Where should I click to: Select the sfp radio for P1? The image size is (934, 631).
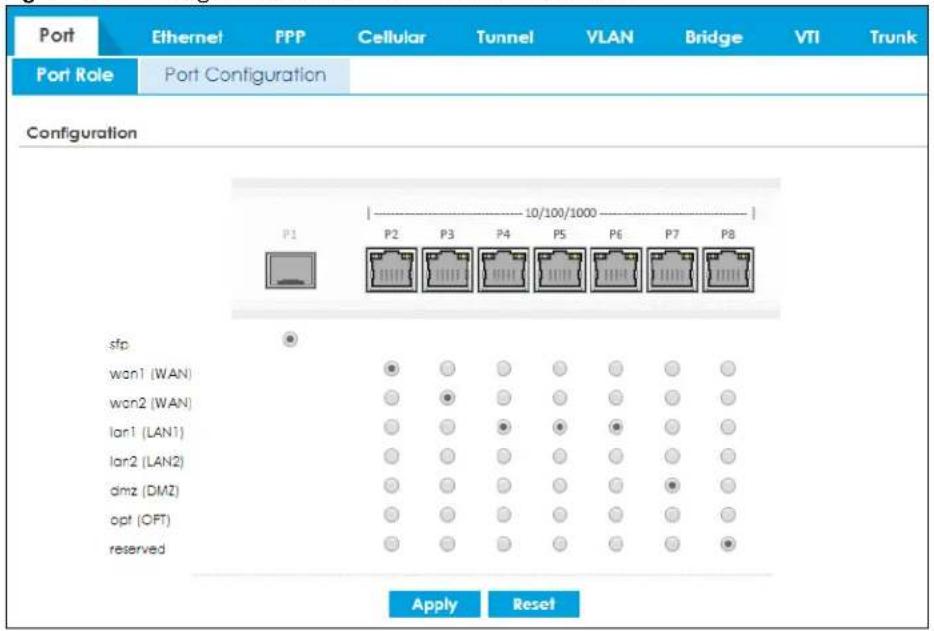coord(290,339)
